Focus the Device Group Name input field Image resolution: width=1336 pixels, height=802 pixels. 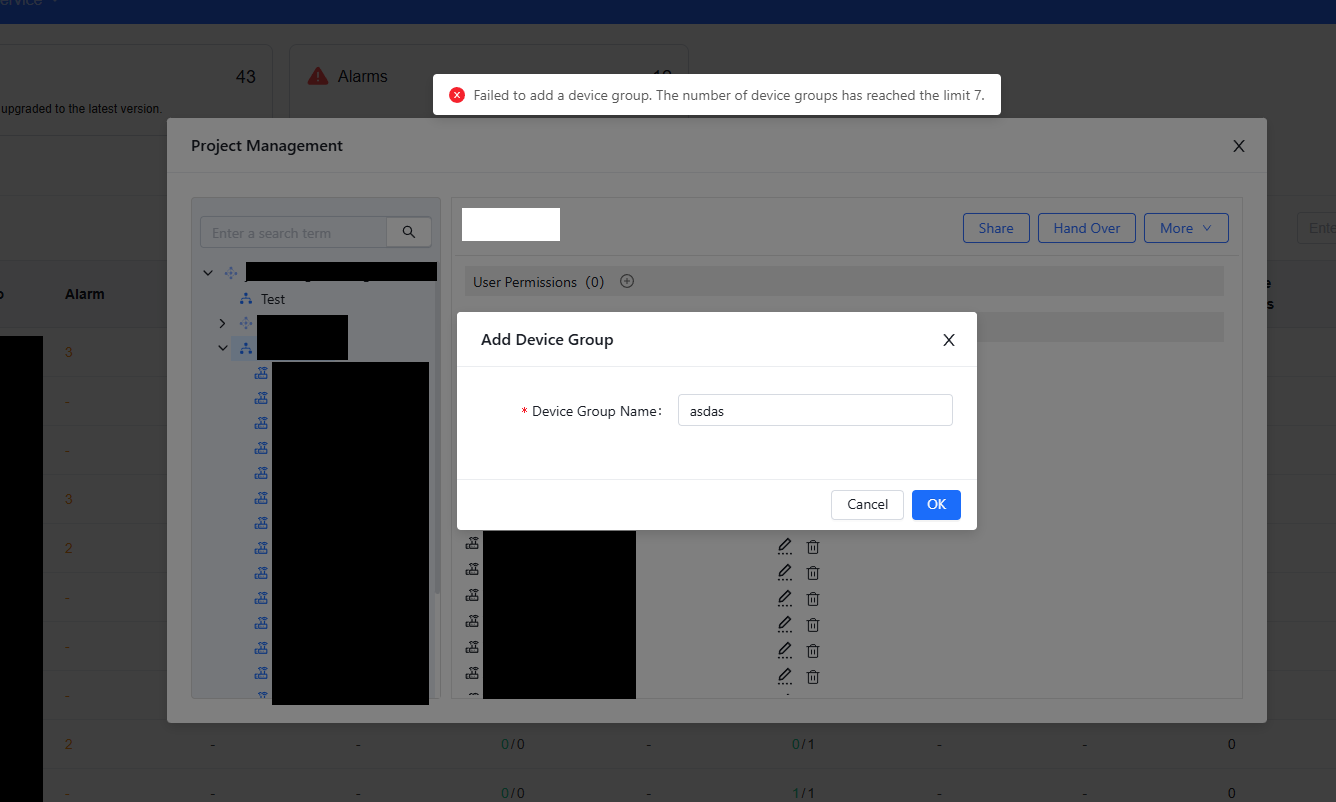(x=814, y=411)
